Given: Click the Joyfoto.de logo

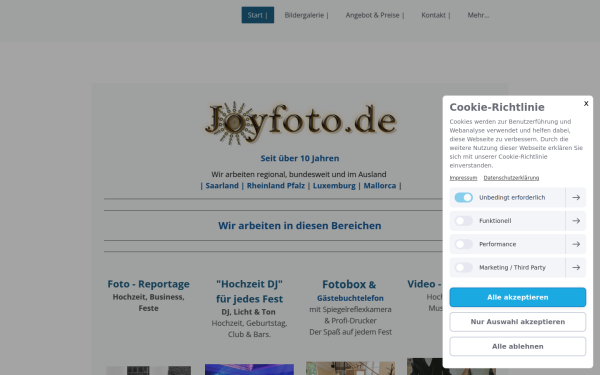Looking at the screenshot, I should click(300, 123).
